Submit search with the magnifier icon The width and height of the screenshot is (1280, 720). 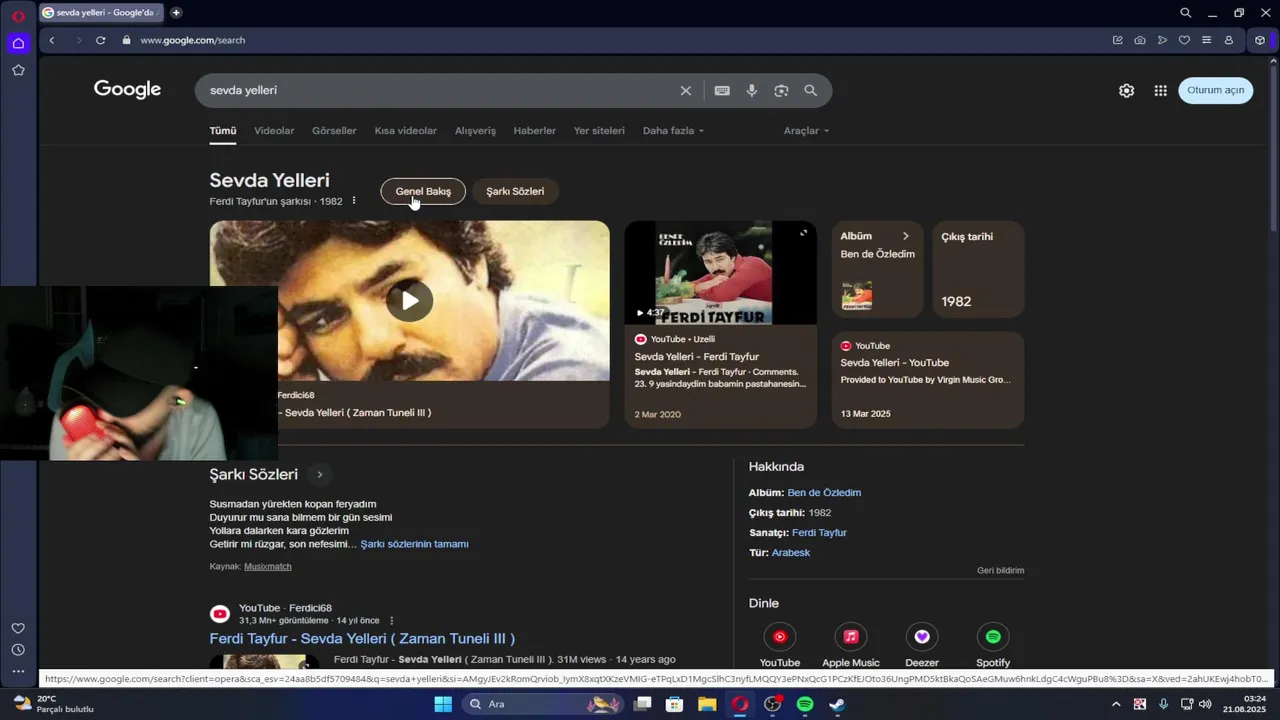(x=811, y=90)
